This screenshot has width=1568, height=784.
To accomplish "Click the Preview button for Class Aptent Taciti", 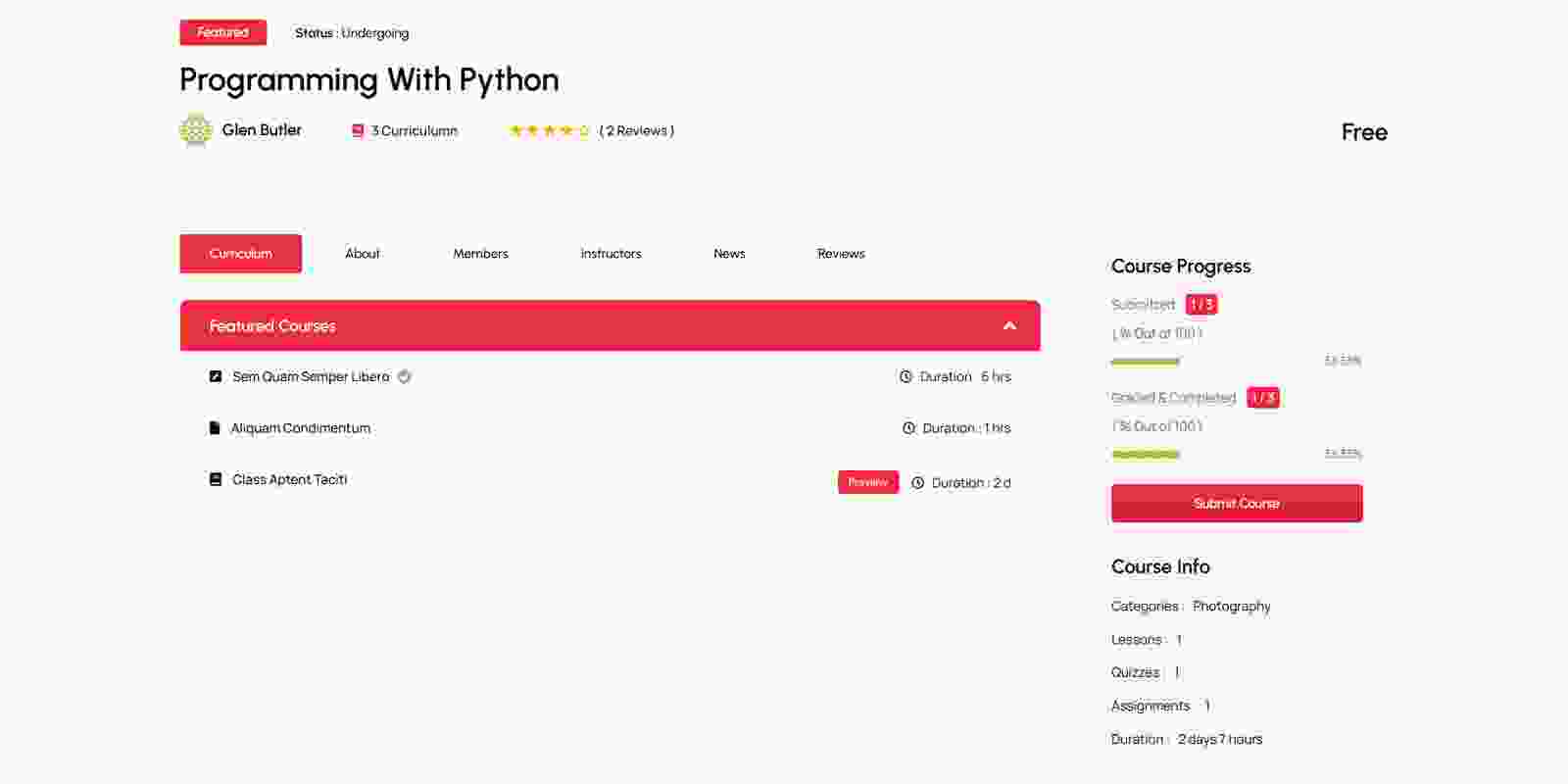I will tap(867, 482).
